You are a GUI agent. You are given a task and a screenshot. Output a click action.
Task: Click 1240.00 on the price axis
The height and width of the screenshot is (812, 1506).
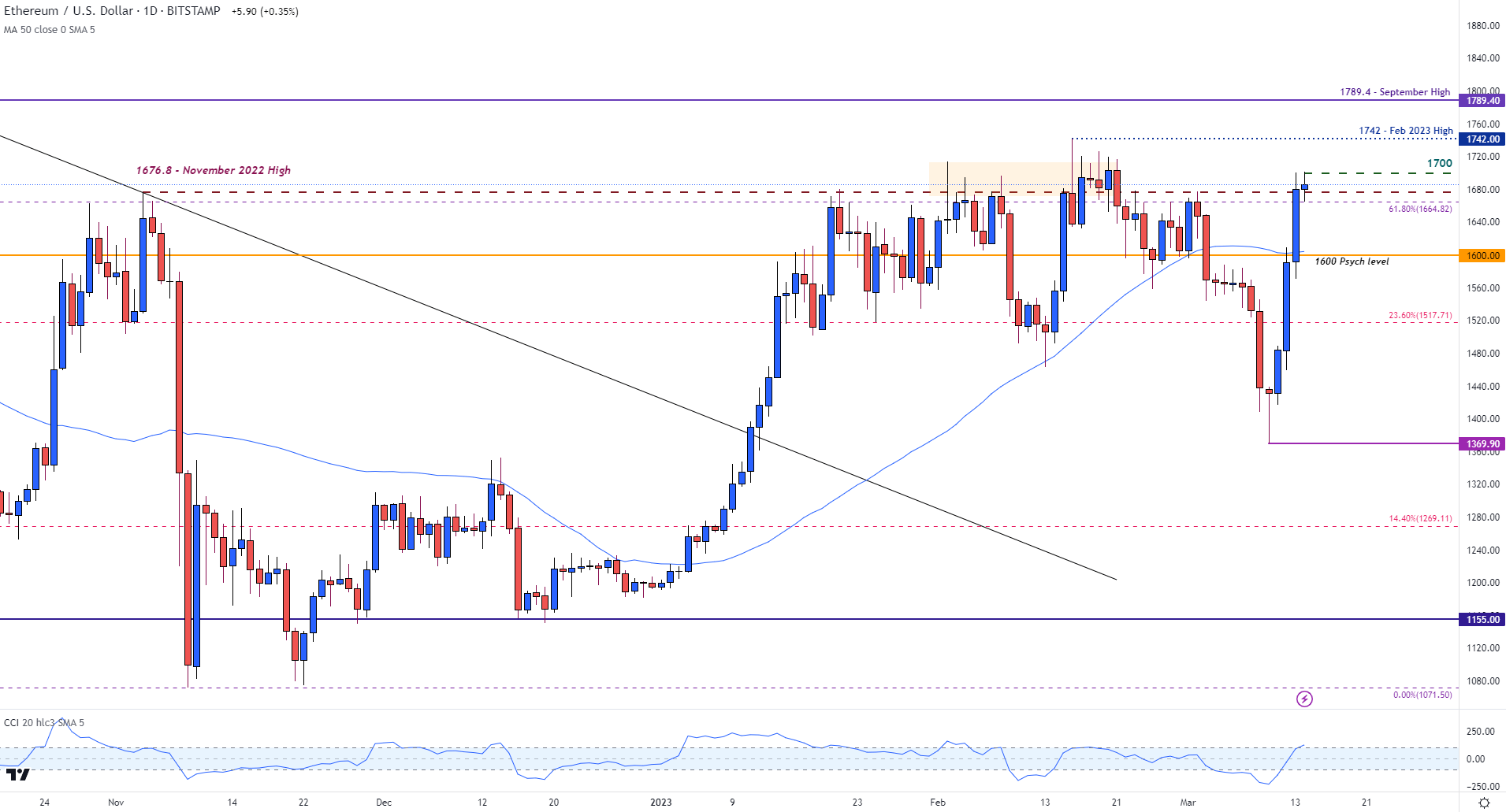click(x=1482, y=551)
